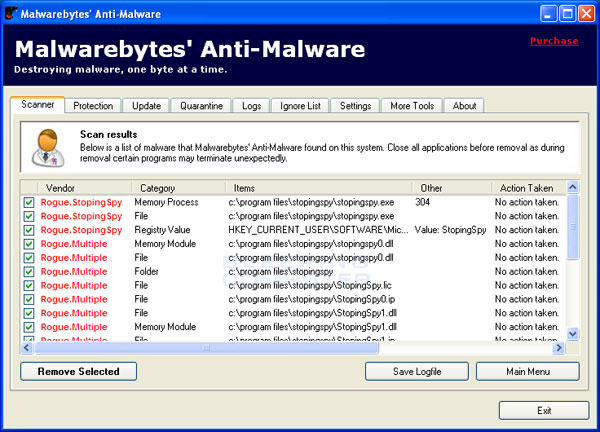Click the vertical scrollbar thumb
600x432 pixels.
click(573, 227)
